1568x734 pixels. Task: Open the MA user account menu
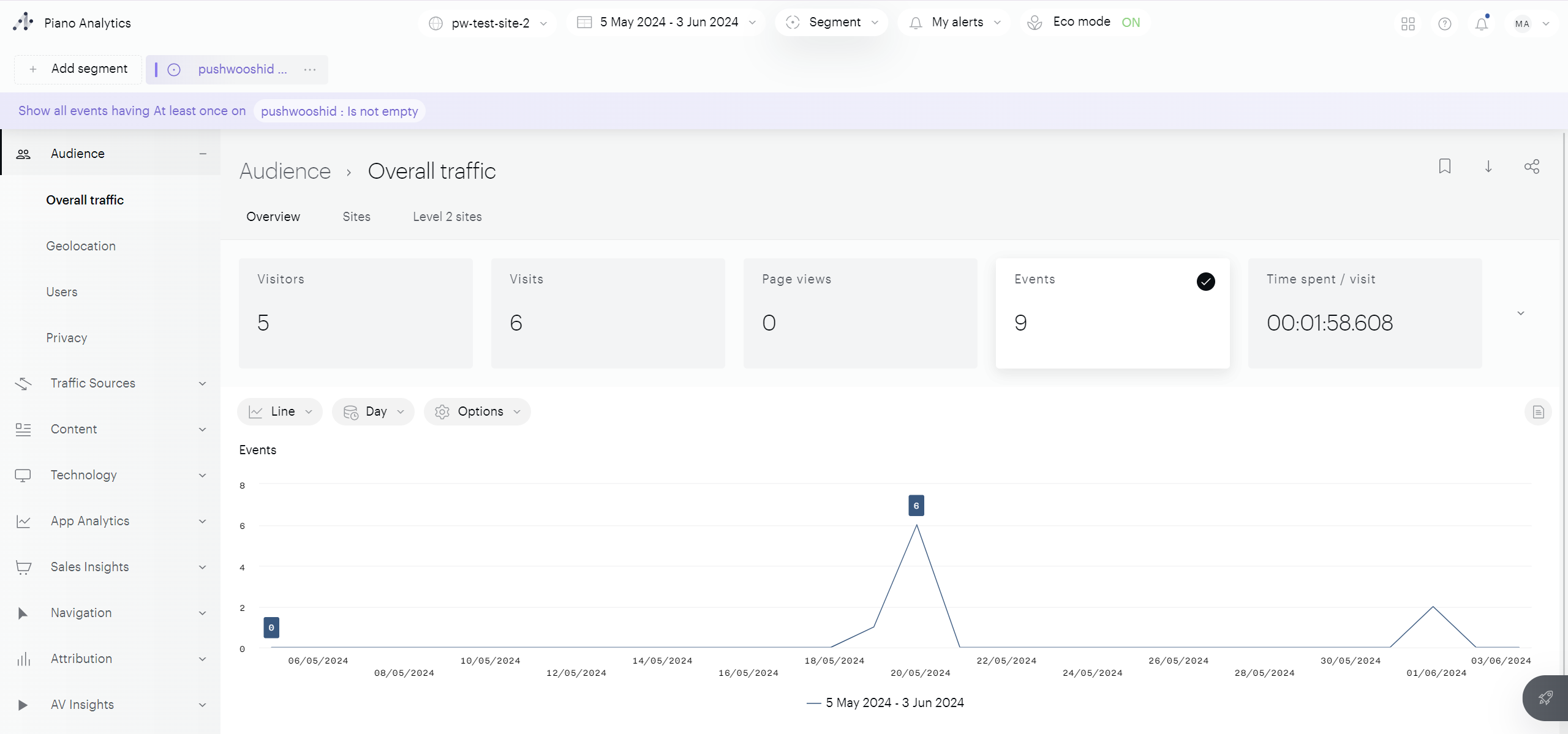click(1529, 23)
